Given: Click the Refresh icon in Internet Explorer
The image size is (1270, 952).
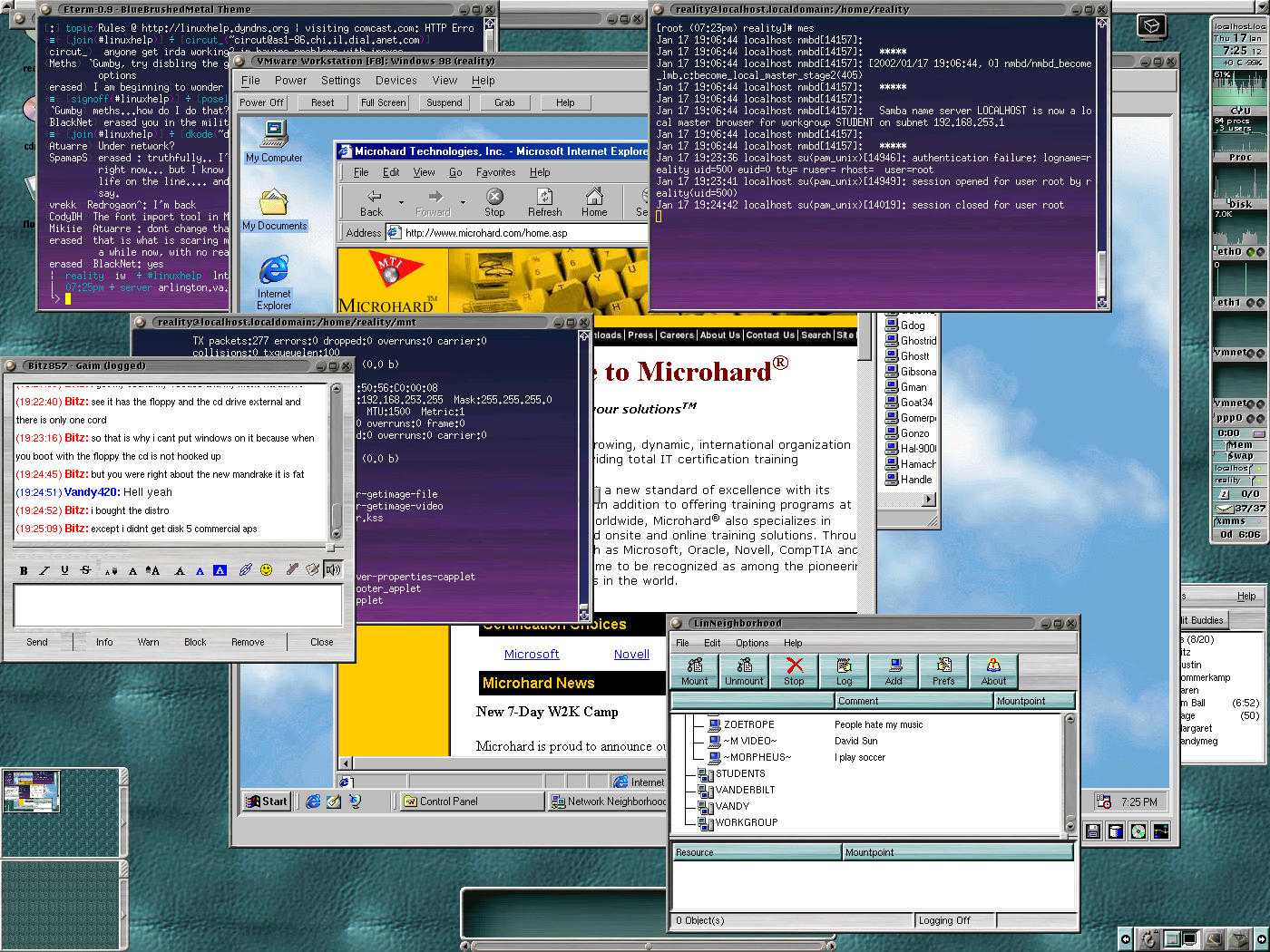Looking at the screenshot, I should [544, 202].
